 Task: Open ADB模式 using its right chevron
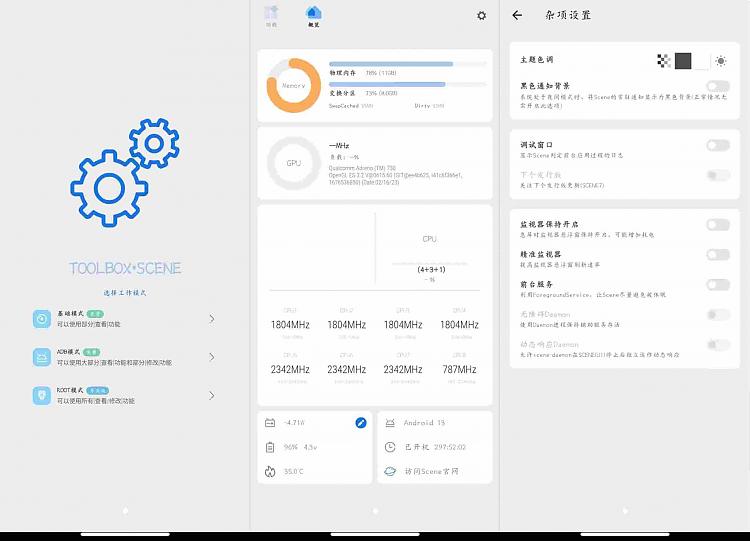[x=212, y=357]
